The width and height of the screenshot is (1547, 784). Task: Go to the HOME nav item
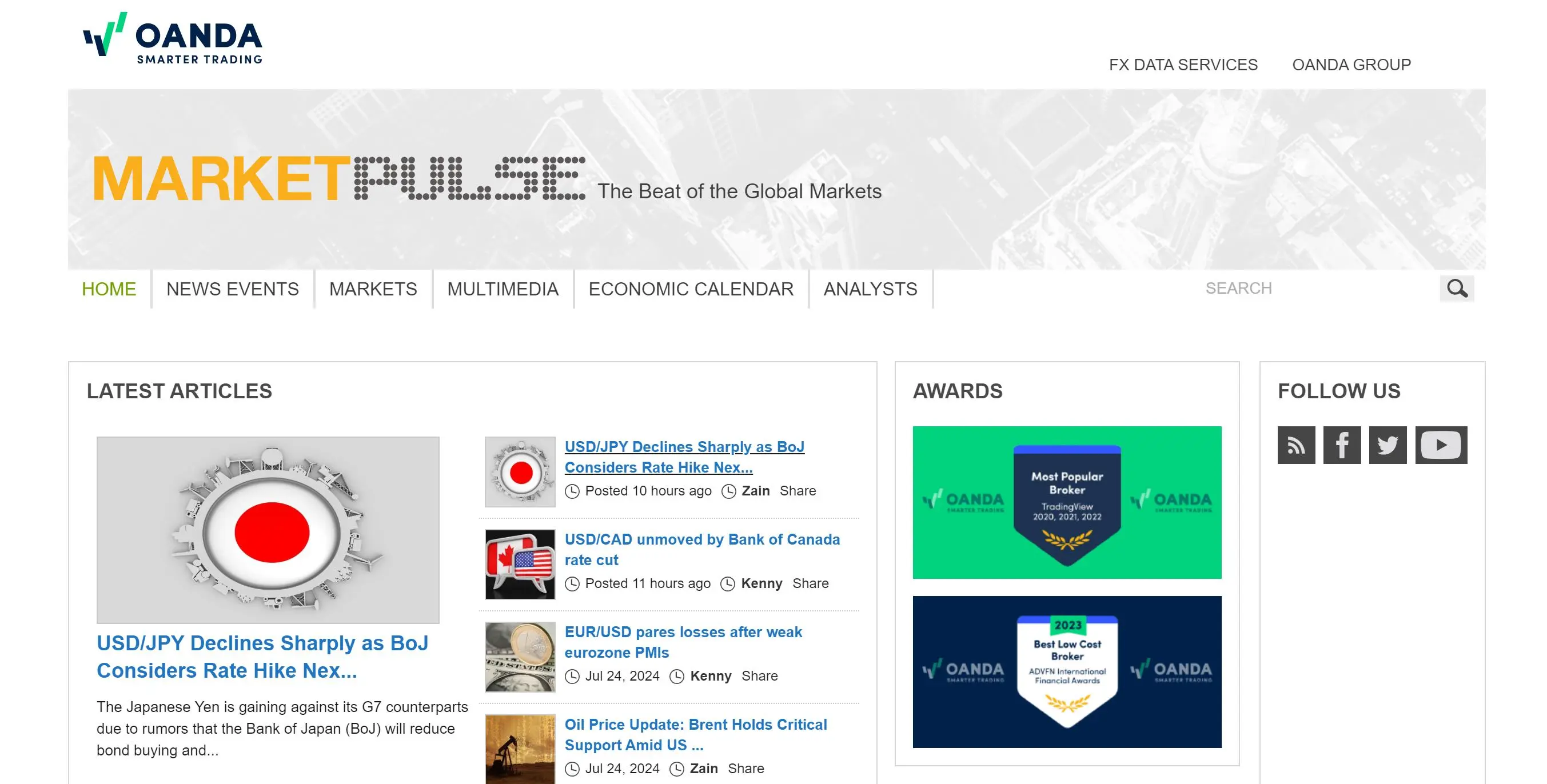click(109, 289)
